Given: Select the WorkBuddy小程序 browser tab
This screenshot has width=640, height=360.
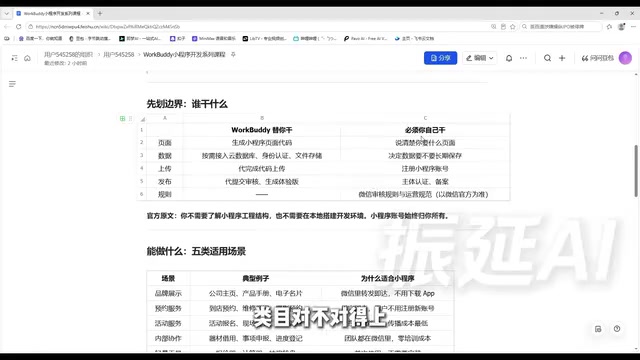Looking at the screenshot, I should pyautogui.click(x=52, y=13).
